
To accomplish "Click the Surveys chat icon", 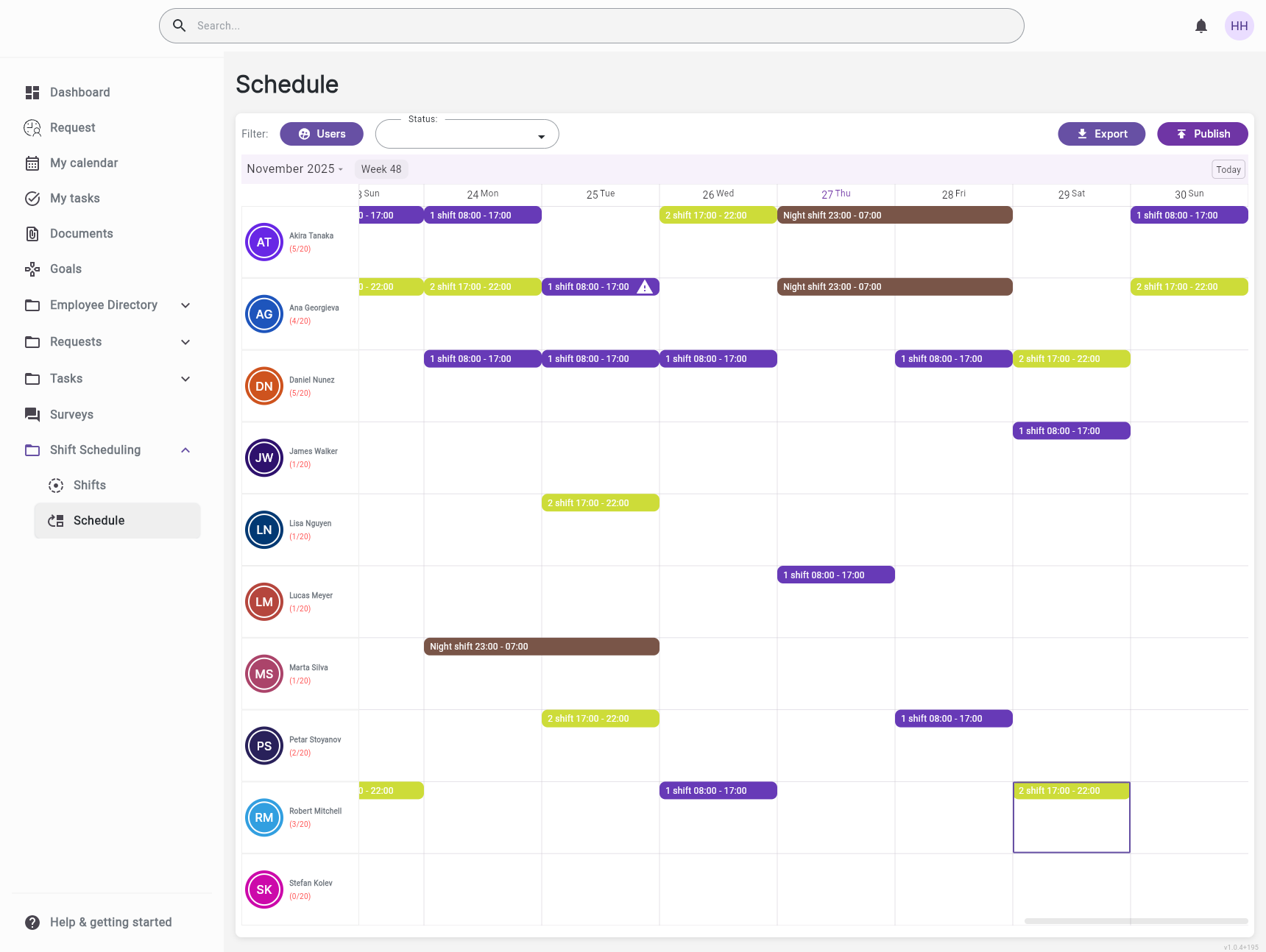I will 32,415.
